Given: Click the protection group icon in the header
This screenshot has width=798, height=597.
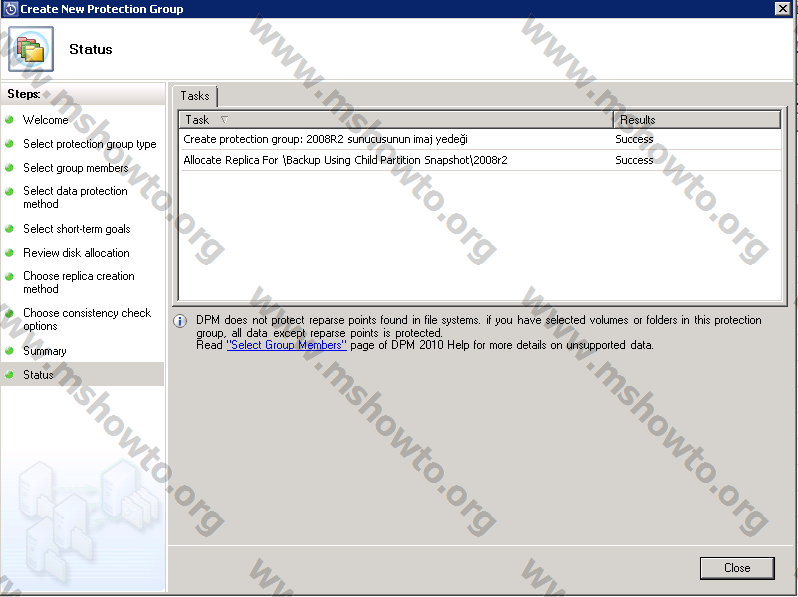Looking at the screenshot, I should point(31,49).
